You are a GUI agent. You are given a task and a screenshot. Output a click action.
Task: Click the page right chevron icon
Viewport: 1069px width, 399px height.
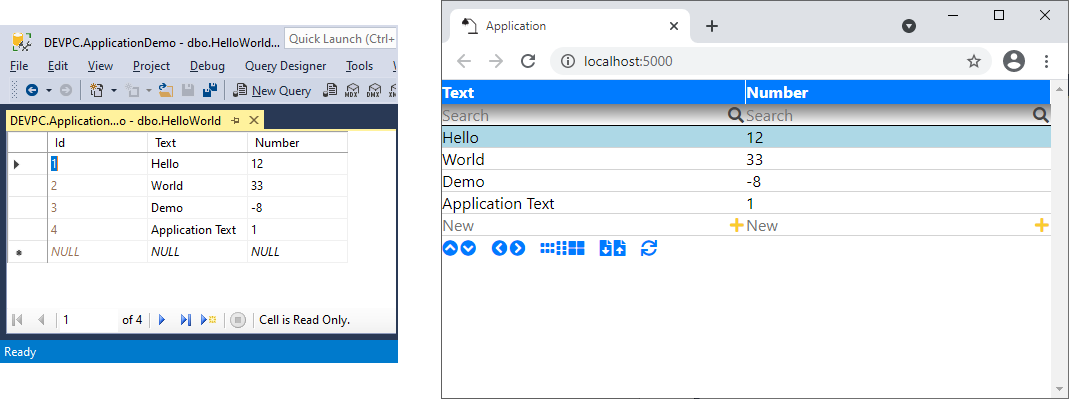tap(517, 248)
